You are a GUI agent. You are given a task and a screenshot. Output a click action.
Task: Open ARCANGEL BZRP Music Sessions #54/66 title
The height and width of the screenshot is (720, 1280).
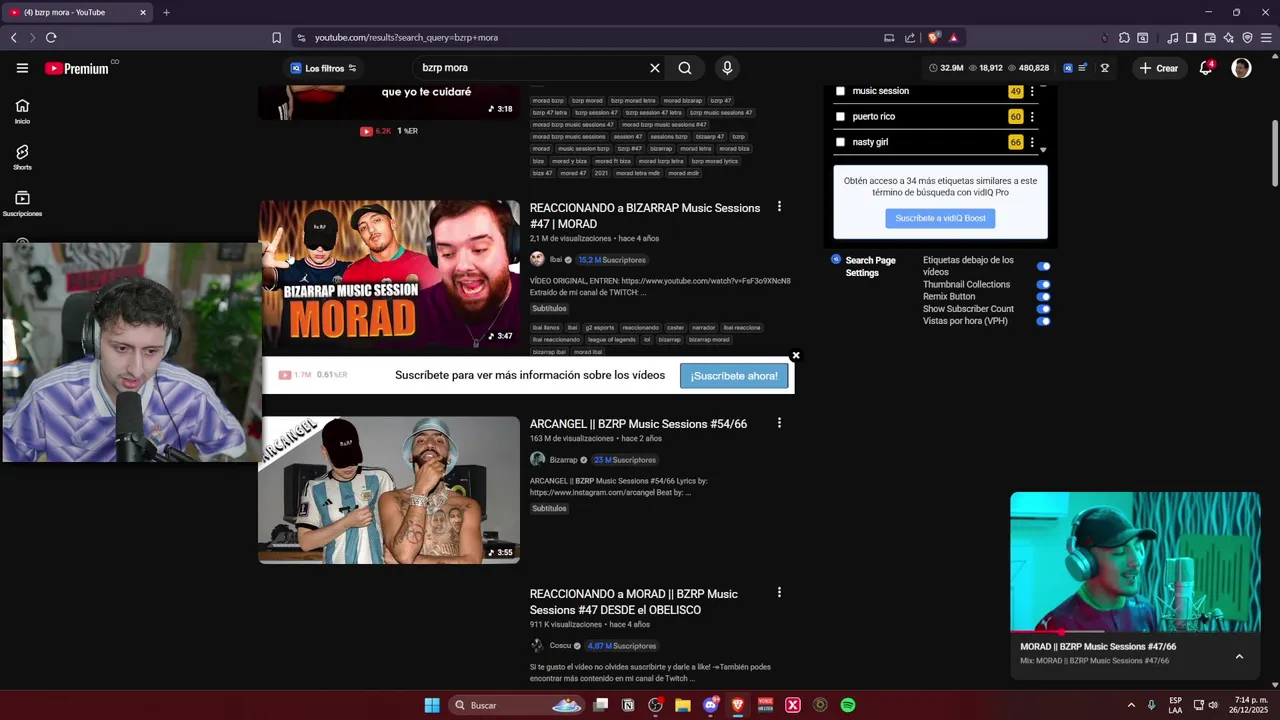[x=638, y=424]
